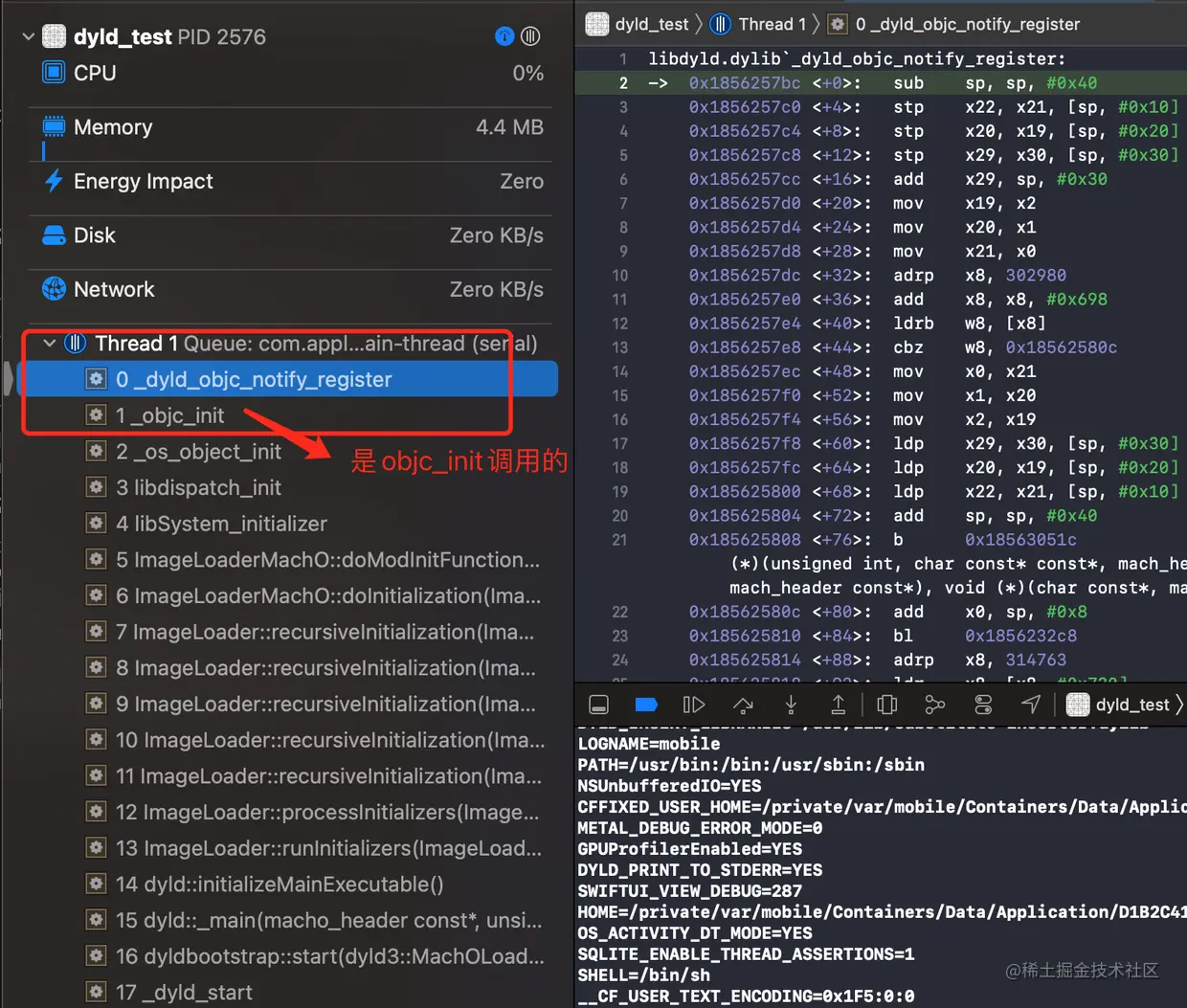Click frame gear icon for frame 8
The width and height of the screenshot is (1187, 1008).
click(x=97, y=667)
